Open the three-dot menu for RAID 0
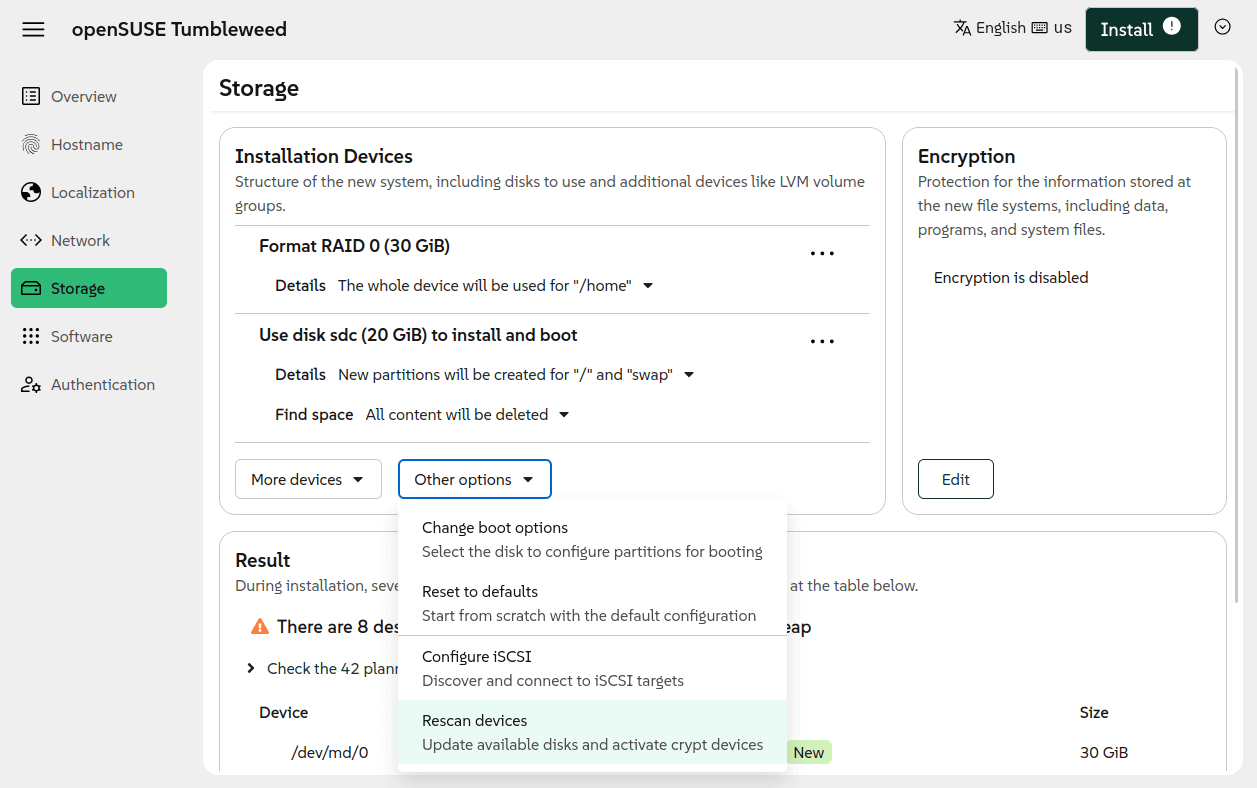This screenshot has height=788, width=1257. click(x=822, y=253)
